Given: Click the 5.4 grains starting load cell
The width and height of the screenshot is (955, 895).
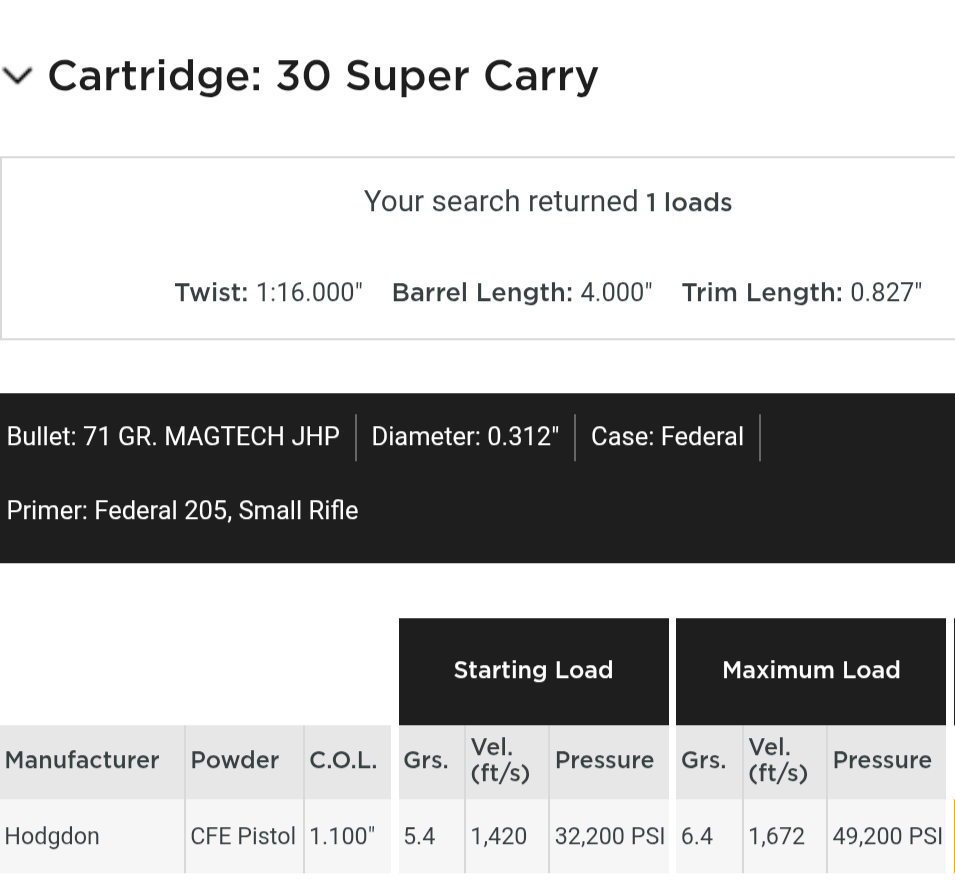Looking at the screenshot, I should [431, 836].
